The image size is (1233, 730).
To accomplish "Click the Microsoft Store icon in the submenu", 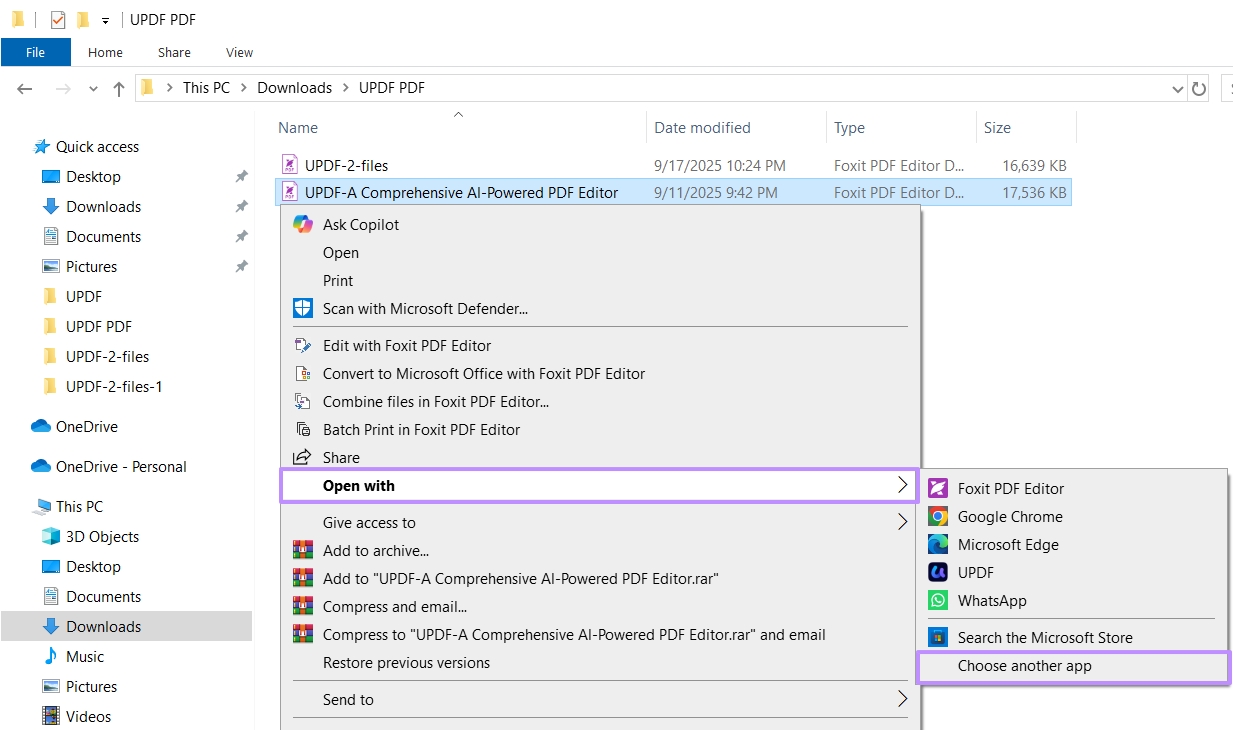I will pyautogui.click(x=940, y=637).
